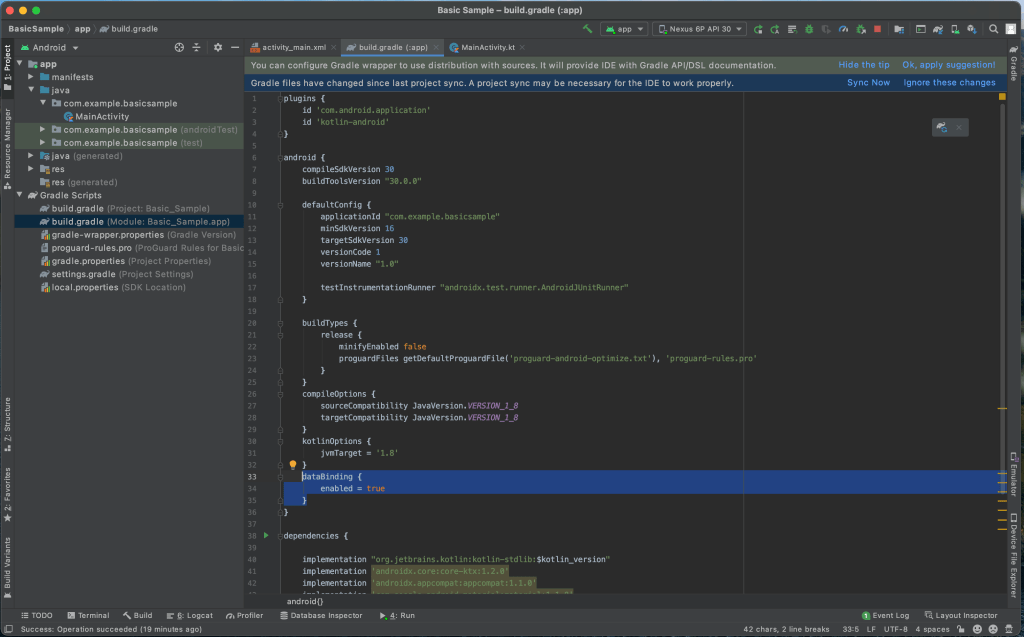Click the Scroll from Source target icon

[179, 47]
